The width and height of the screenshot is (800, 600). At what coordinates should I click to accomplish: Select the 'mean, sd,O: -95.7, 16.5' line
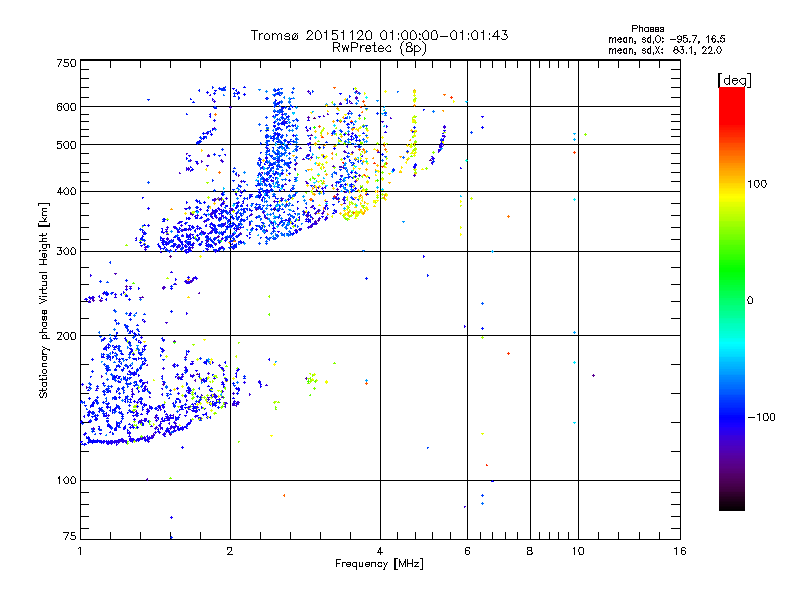(666, 39)
